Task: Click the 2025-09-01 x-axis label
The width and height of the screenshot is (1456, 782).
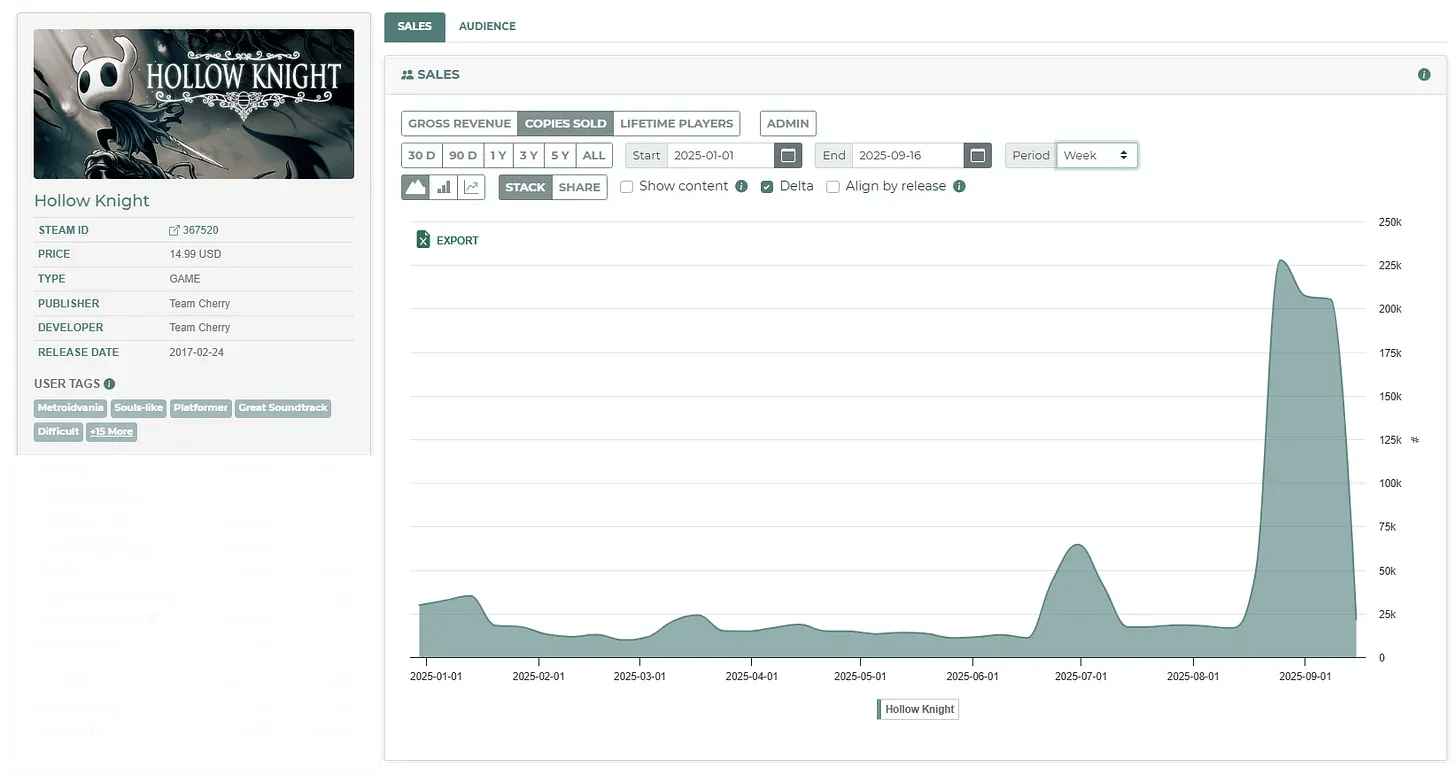Action: (x=1305, y=677)
